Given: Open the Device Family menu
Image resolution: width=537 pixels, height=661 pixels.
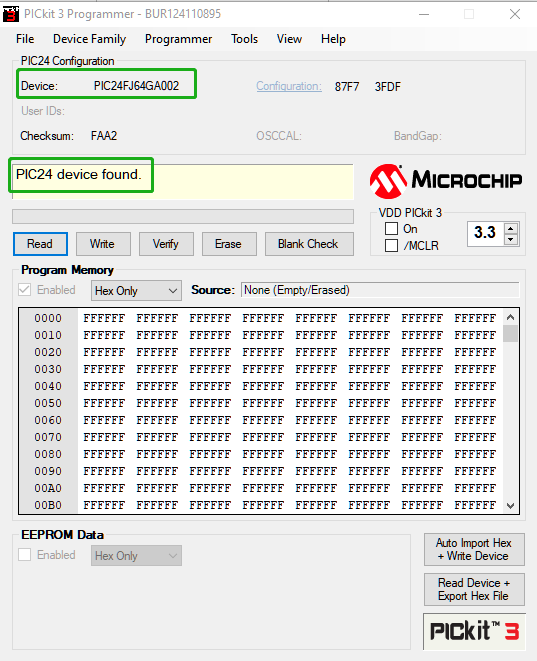Looking at the screenshot, I should coord(89,39).
